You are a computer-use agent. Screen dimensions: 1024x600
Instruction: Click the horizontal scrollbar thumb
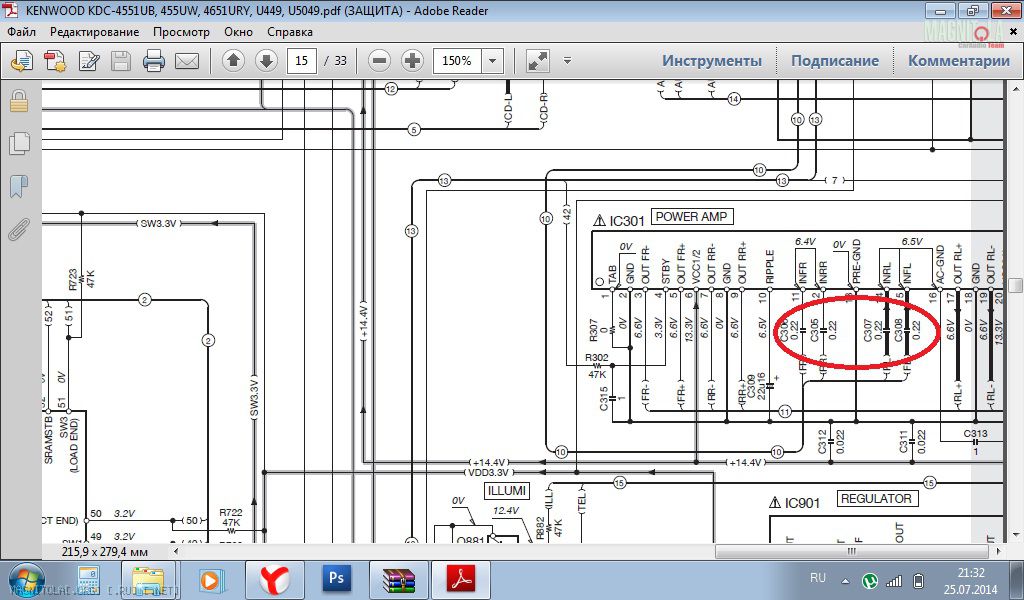coord(852,552)
